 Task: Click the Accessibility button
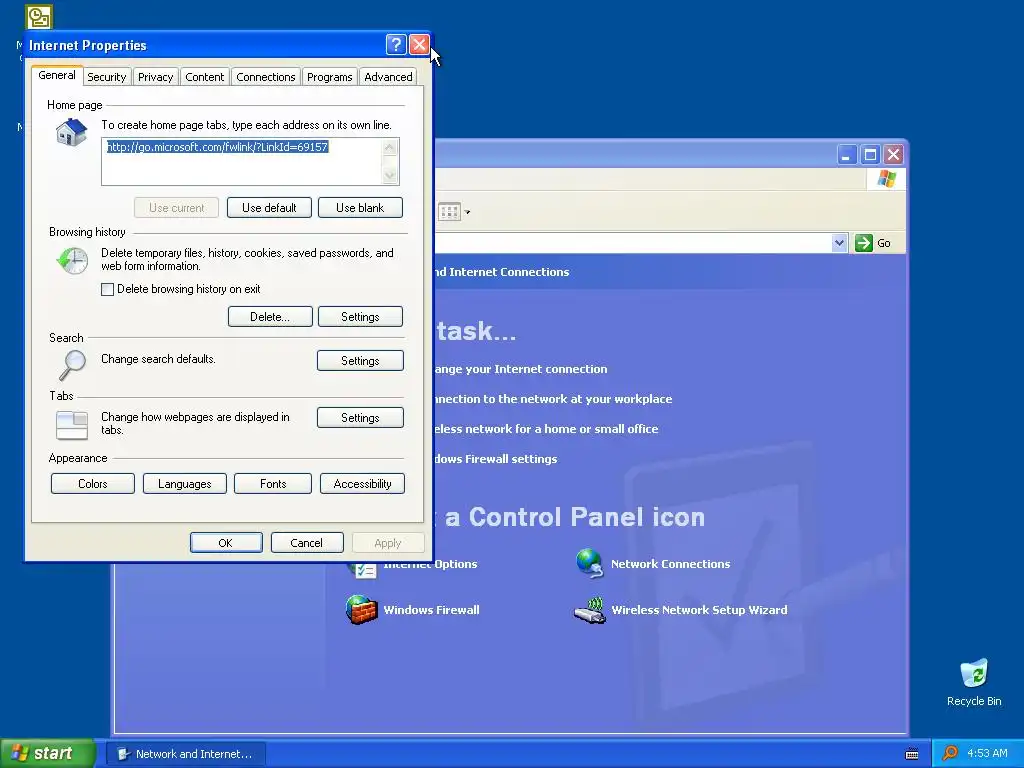(x=362, y=484)
